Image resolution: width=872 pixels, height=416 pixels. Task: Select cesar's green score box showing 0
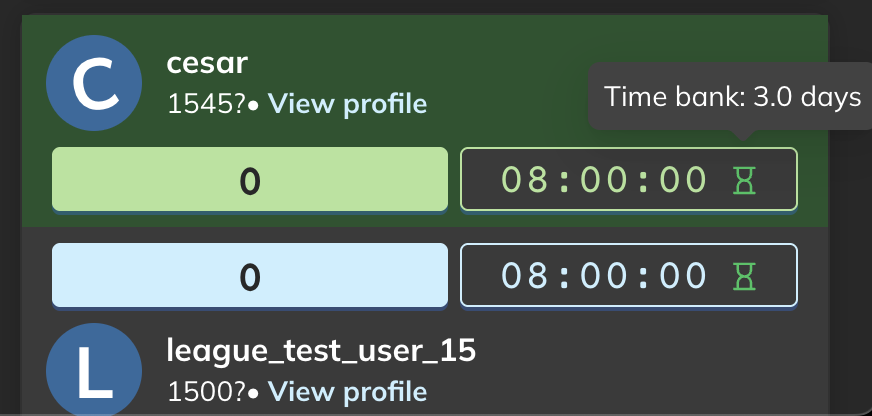(250, 180)
